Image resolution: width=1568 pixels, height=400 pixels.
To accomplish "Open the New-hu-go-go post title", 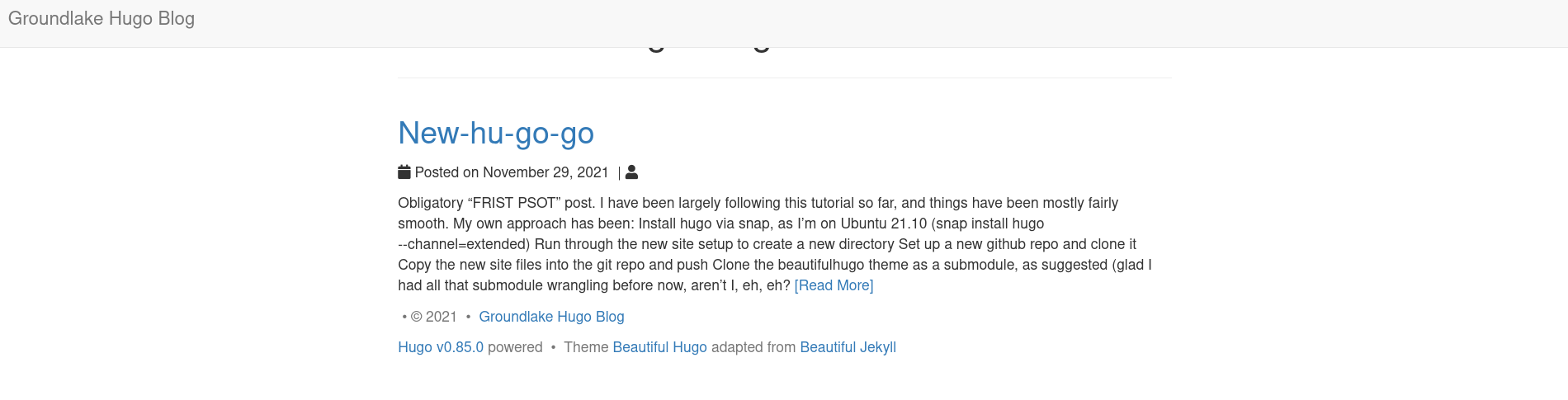I will point(496,133).
